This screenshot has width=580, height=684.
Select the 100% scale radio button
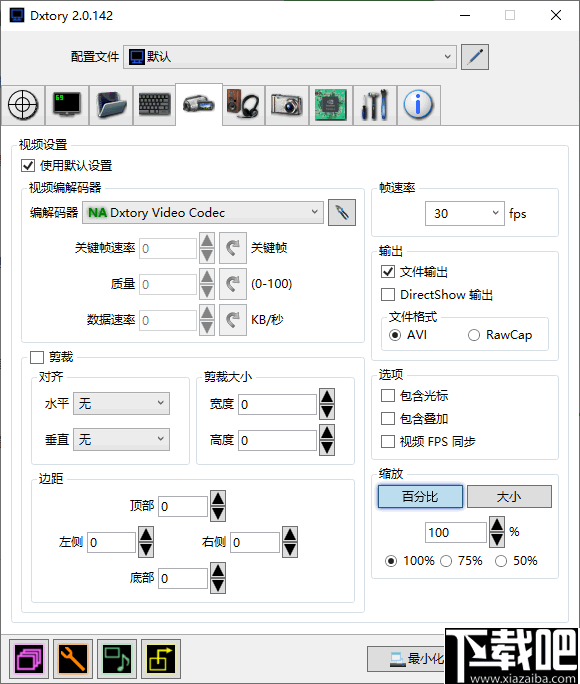391,561
